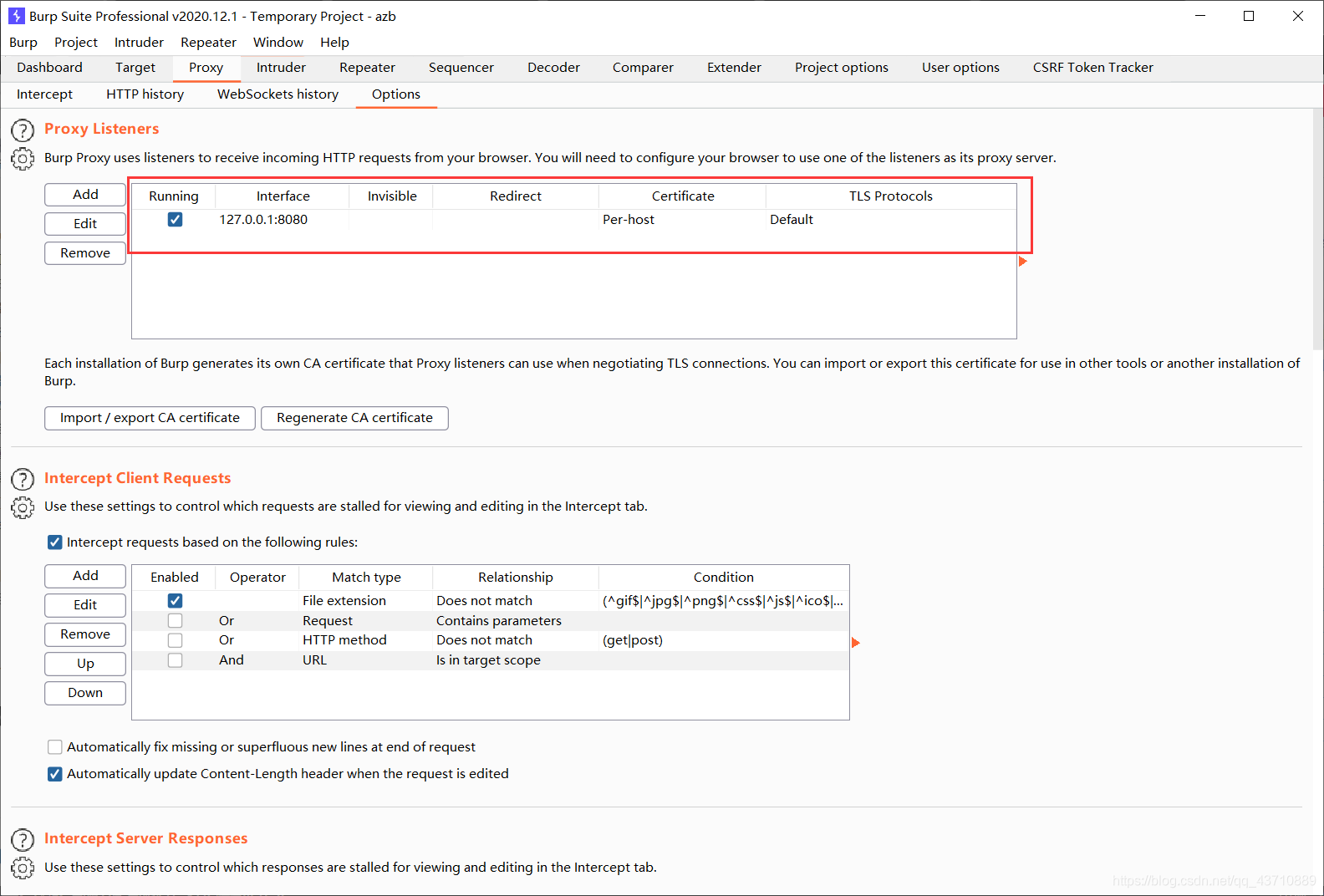Open the Burp menu

[x=23, y=42]
